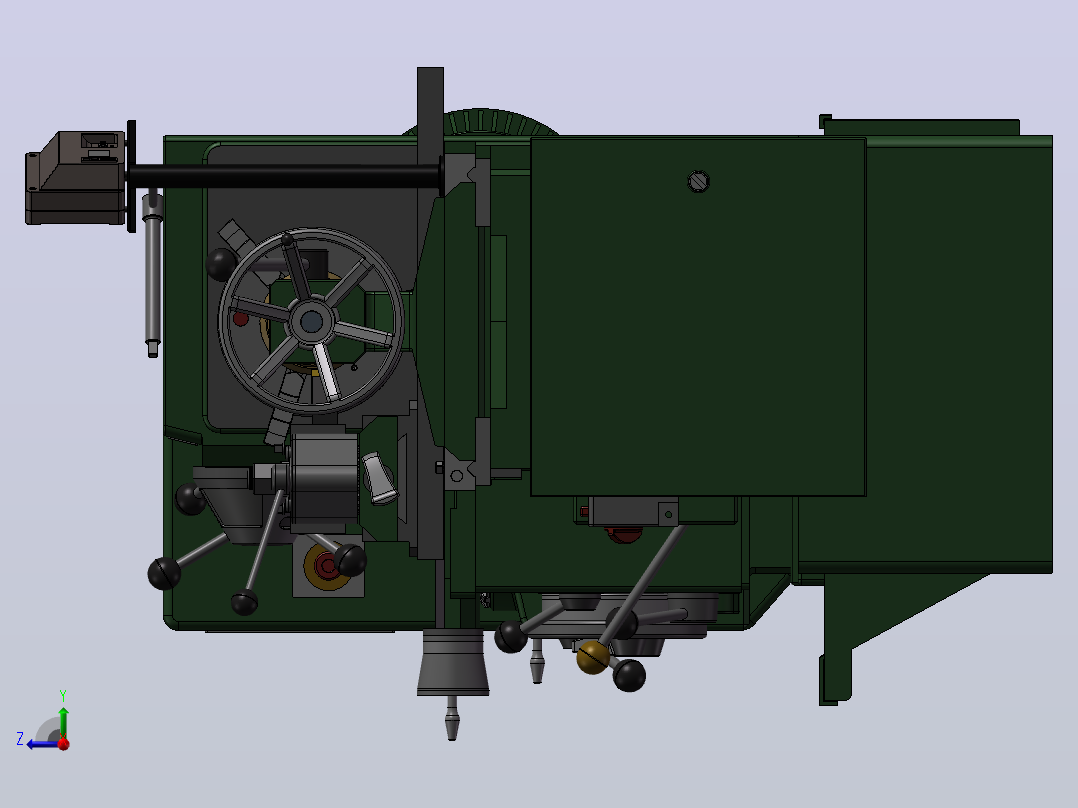Select the silver cylindrical handle near the dark block
This screenshot has width=1078, height=808.
coord(380,479)
